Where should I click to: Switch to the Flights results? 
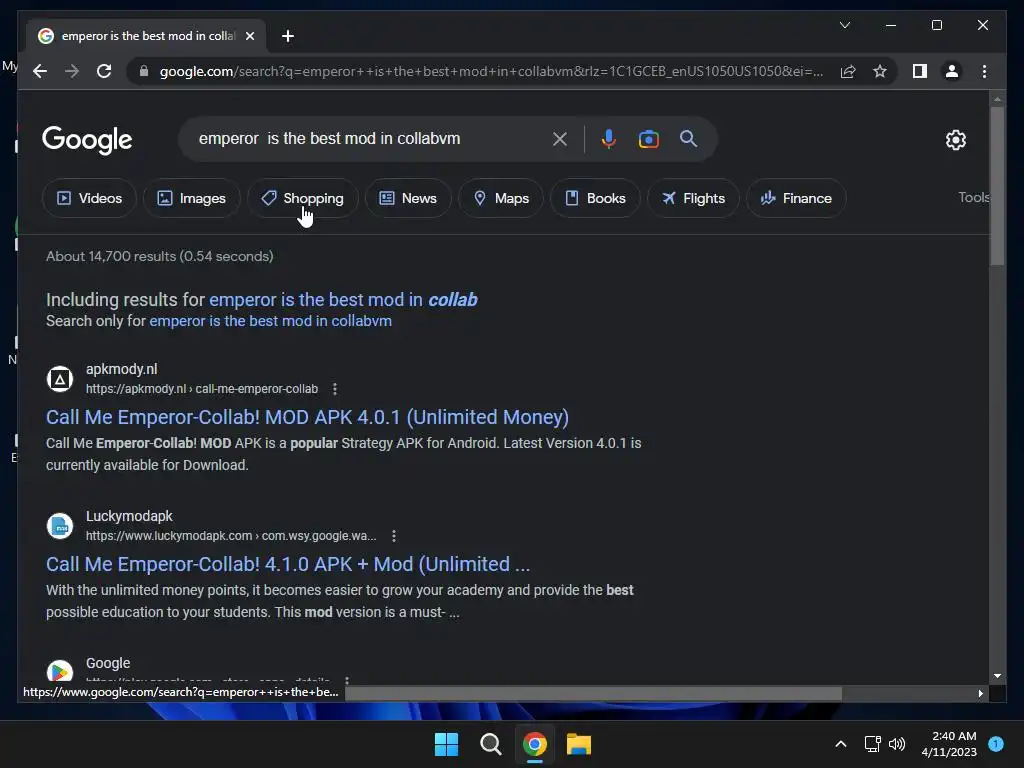coord(694,198)
